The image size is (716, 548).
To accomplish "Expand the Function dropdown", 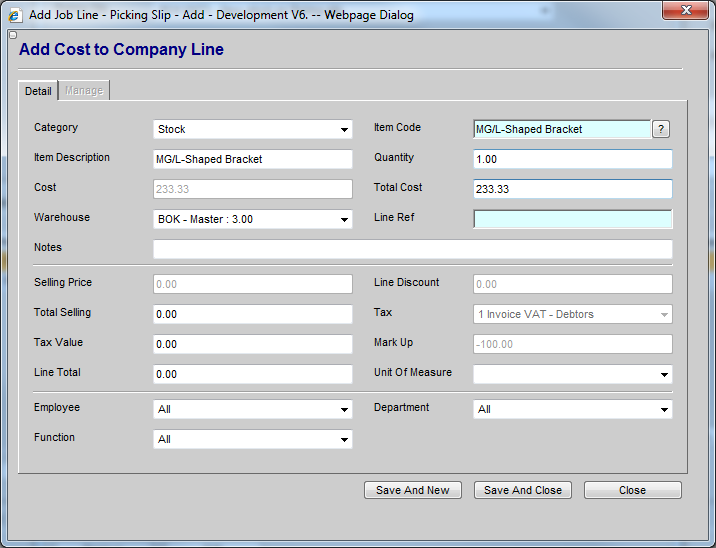I will (253, 439).
